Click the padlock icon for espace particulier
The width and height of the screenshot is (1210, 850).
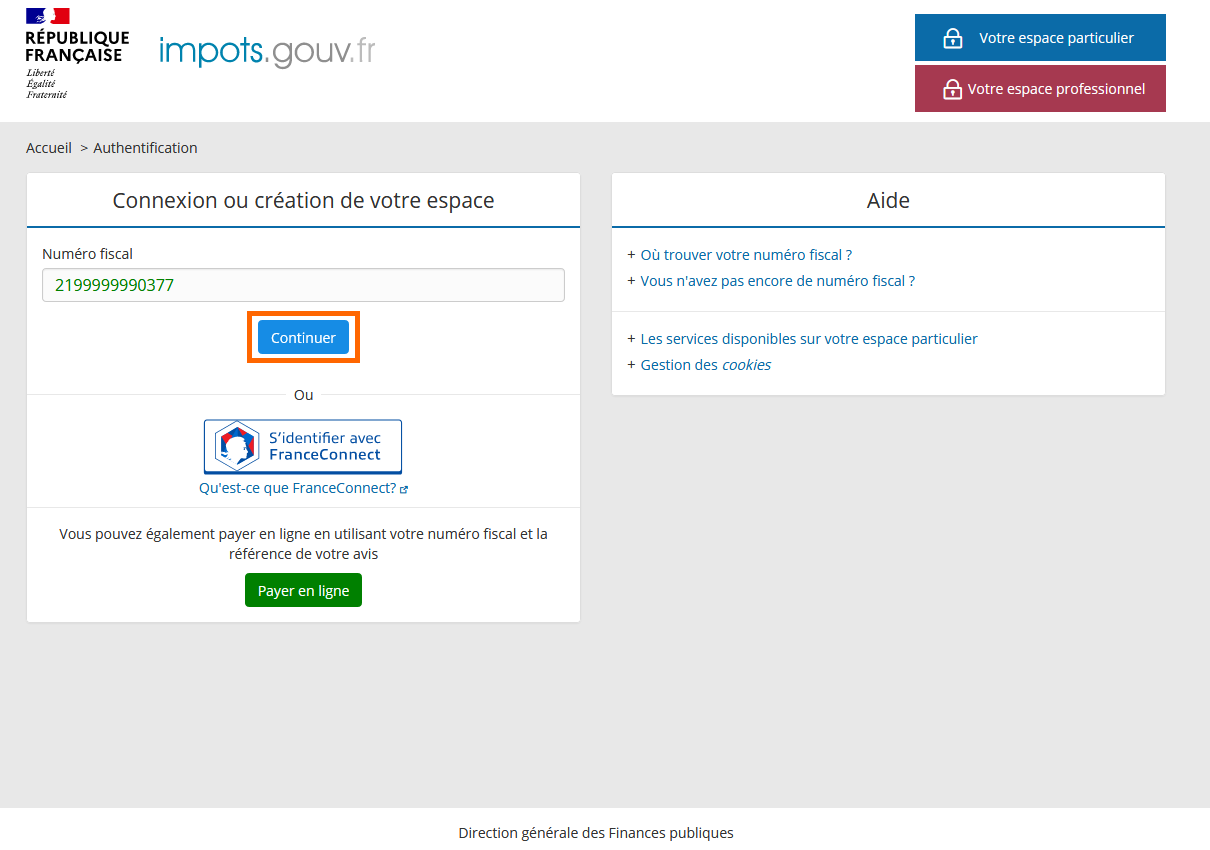(x=952, y=38)
